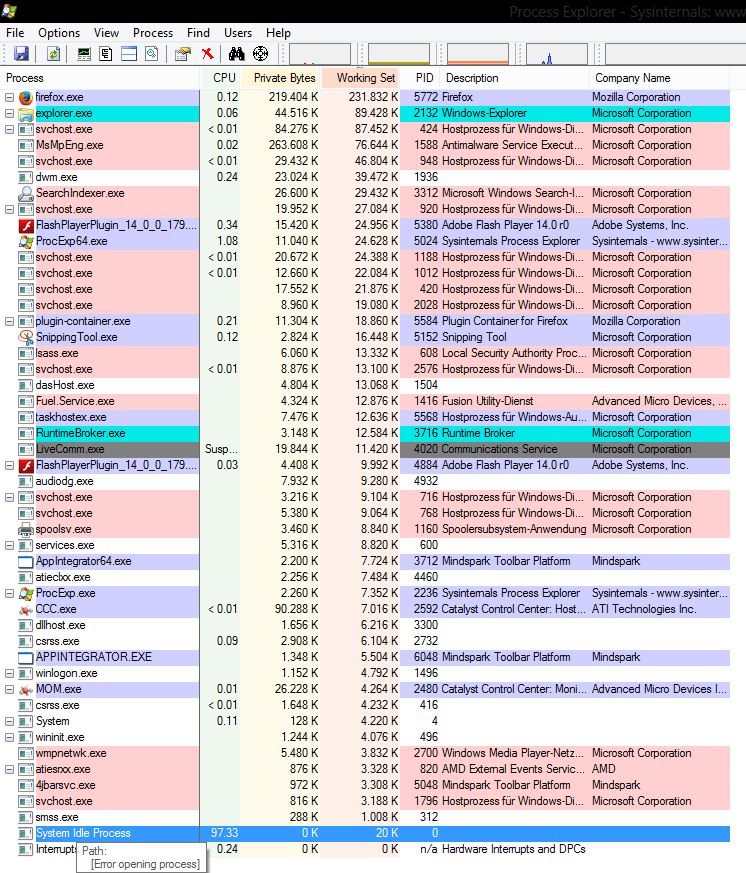Click the red X Kill Process icon
746x873 pixels.
point(208,54)
